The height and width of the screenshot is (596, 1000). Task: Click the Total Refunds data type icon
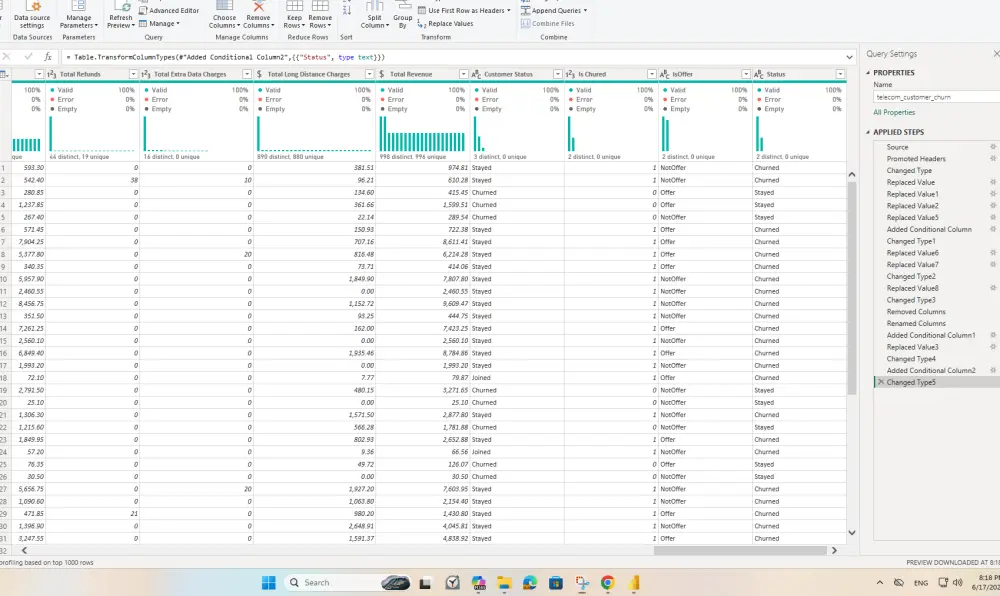pyautogui.click(x=52, y=75)
